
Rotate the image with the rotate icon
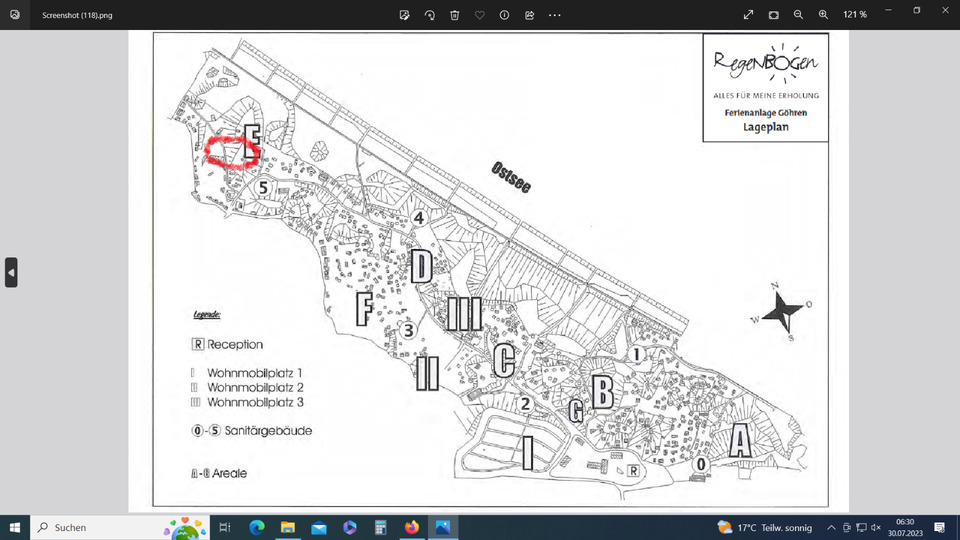430,15
